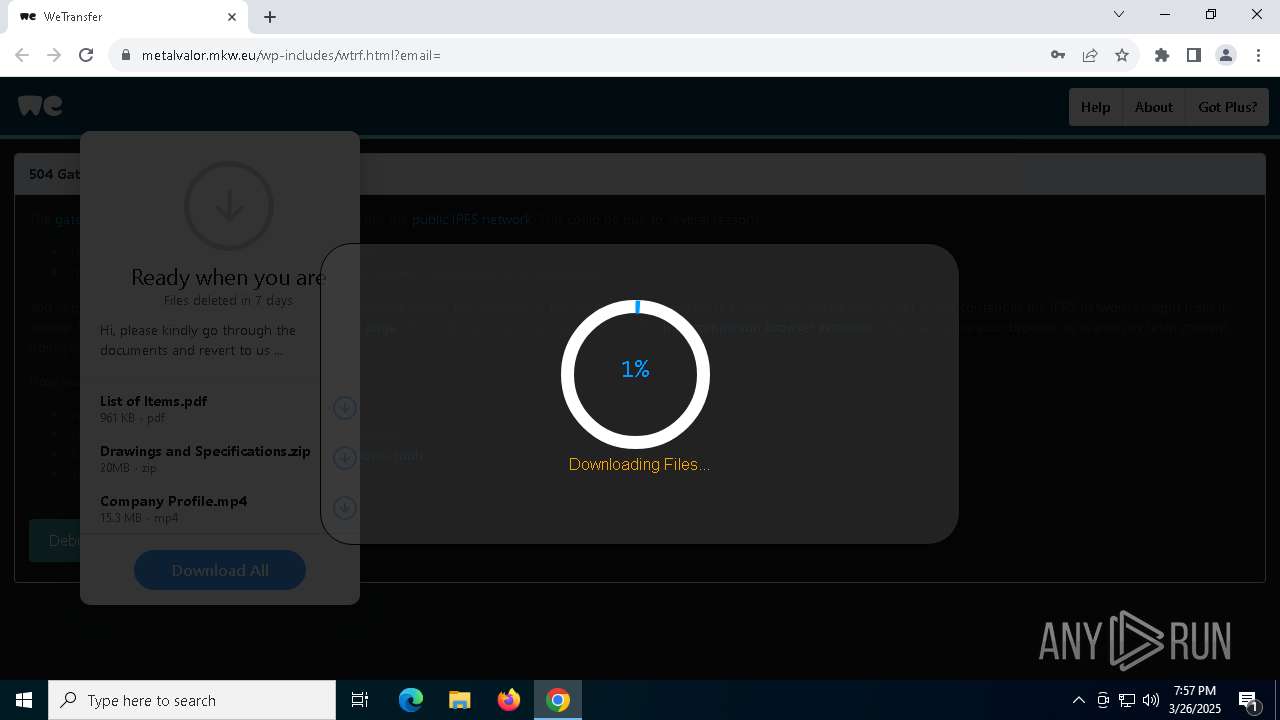The image size is (1280, 720).
Task: Open Chrome three-dot menu
Action: pyautogui.click(x=1258, y=55)
